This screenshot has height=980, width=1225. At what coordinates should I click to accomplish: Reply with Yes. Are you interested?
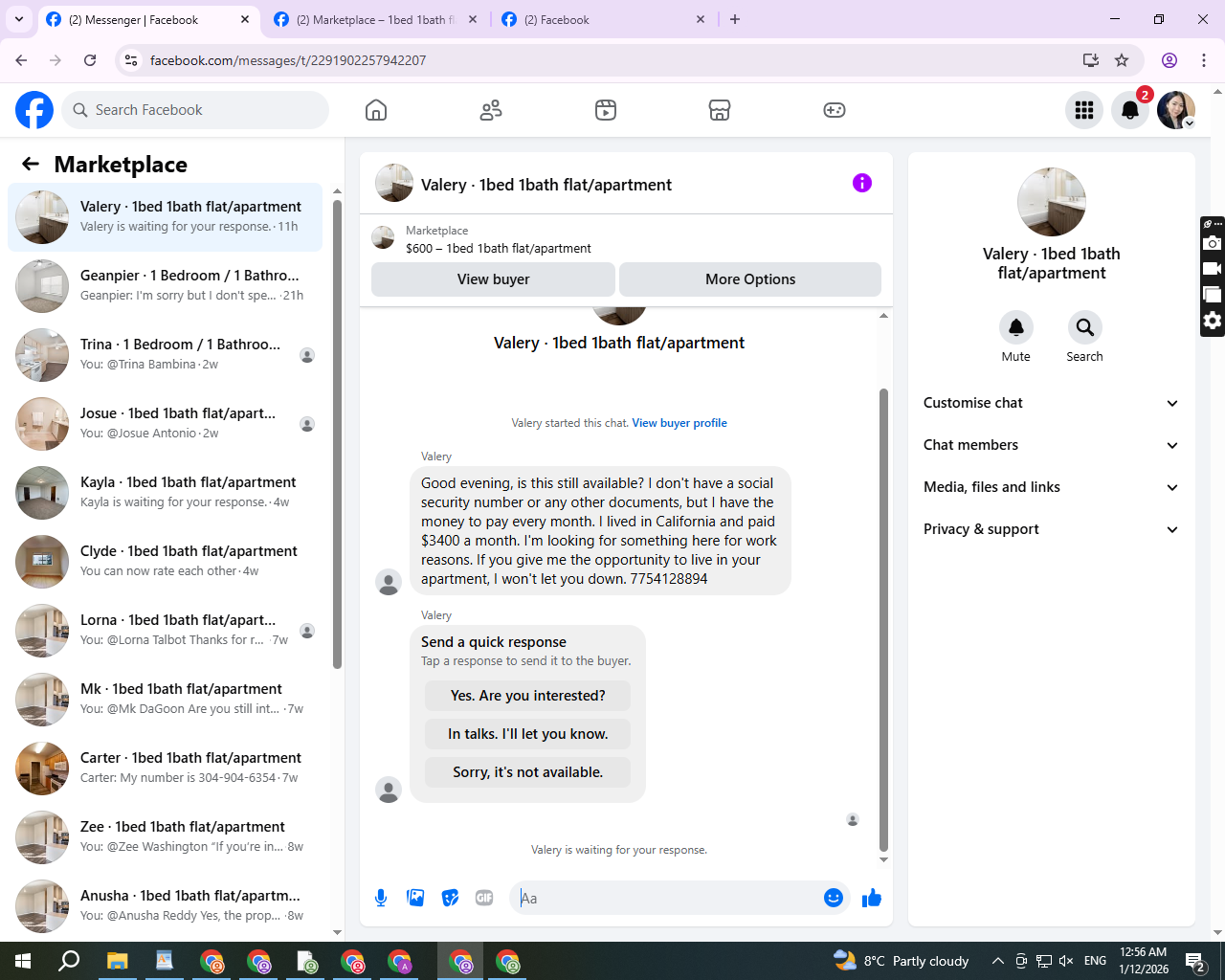[528, 696]
